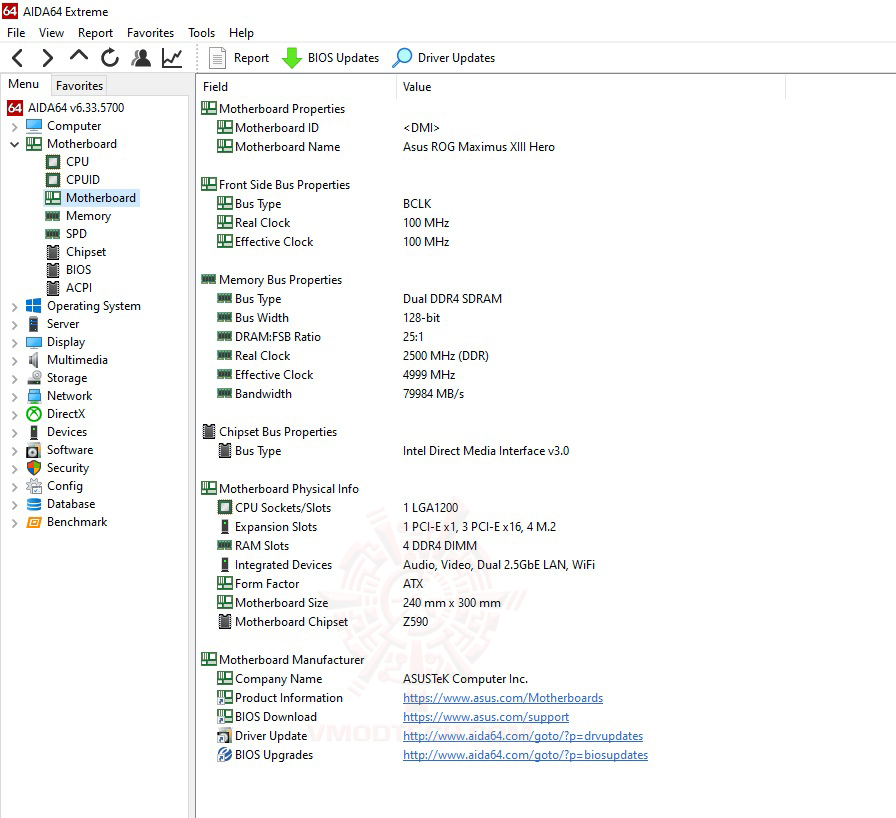Expand the DirectX tree node
The width and height of the screenshot is (896, 818).
click(15, 414)
